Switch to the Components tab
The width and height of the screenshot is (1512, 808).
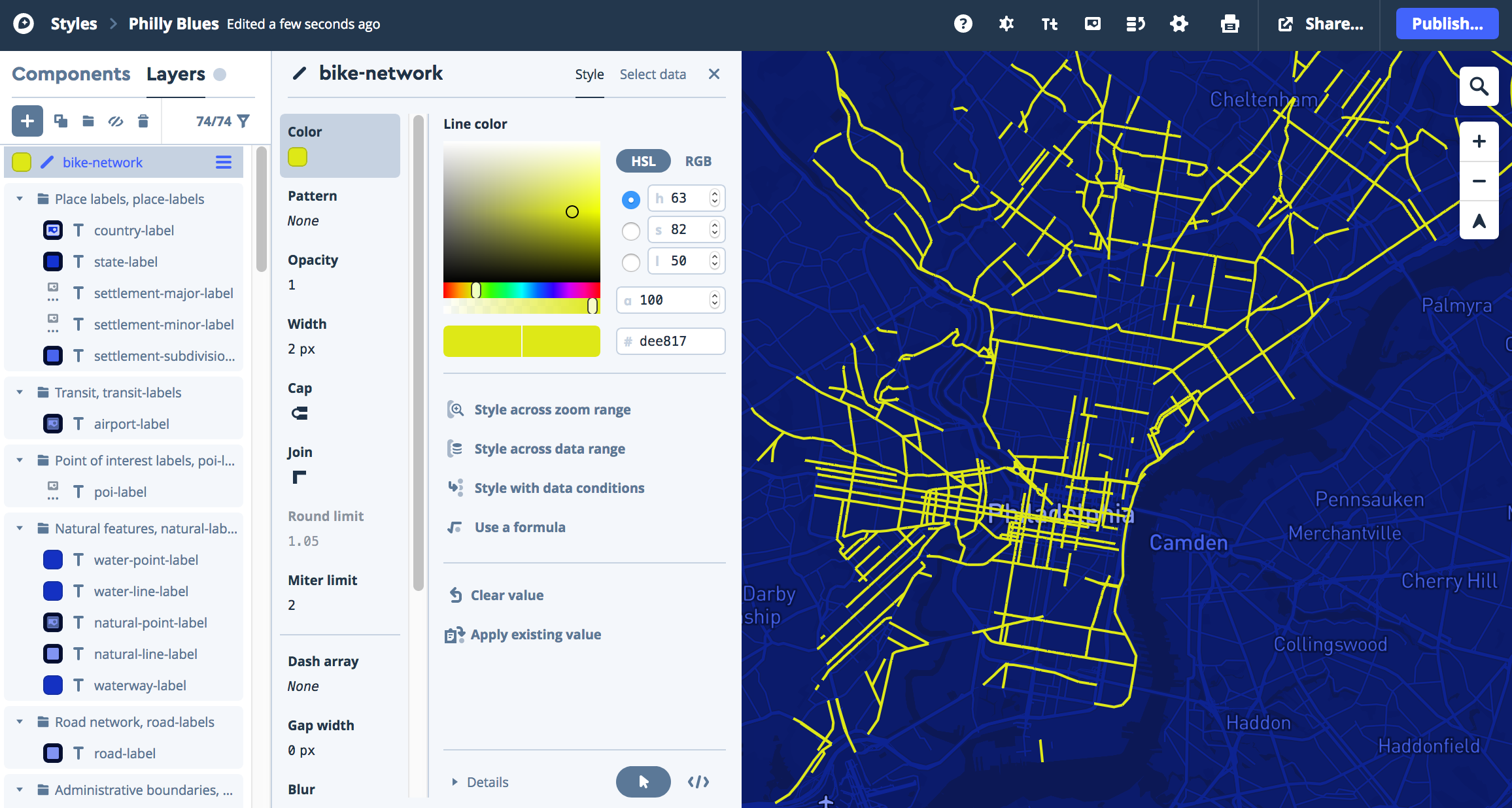(71, 75)
